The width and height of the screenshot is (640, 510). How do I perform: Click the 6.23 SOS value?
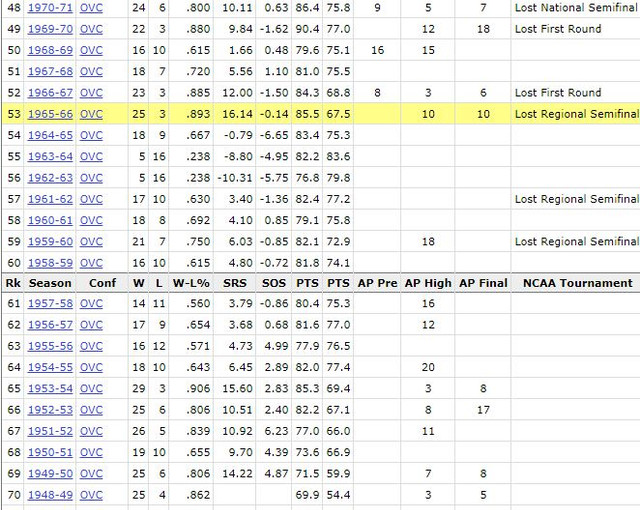[x=276, y=431]
